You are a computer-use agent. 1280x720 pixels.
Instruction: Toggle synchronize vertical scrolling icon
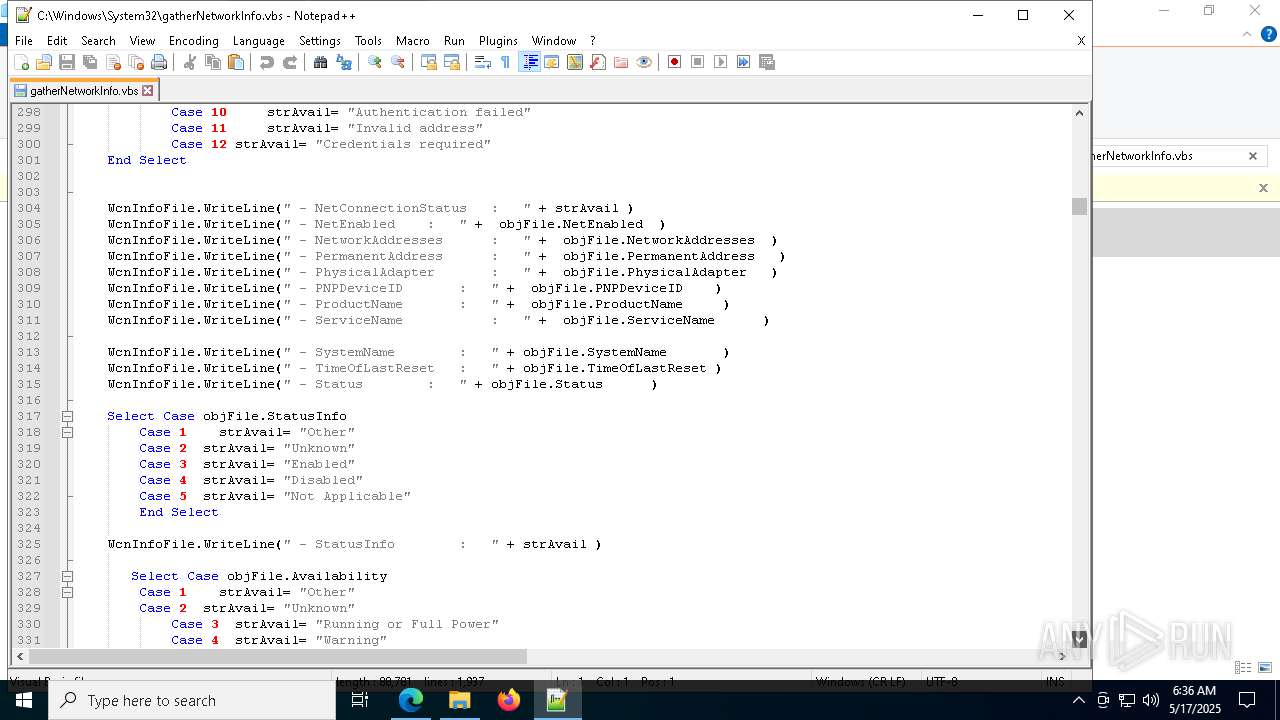click(429, 62)
